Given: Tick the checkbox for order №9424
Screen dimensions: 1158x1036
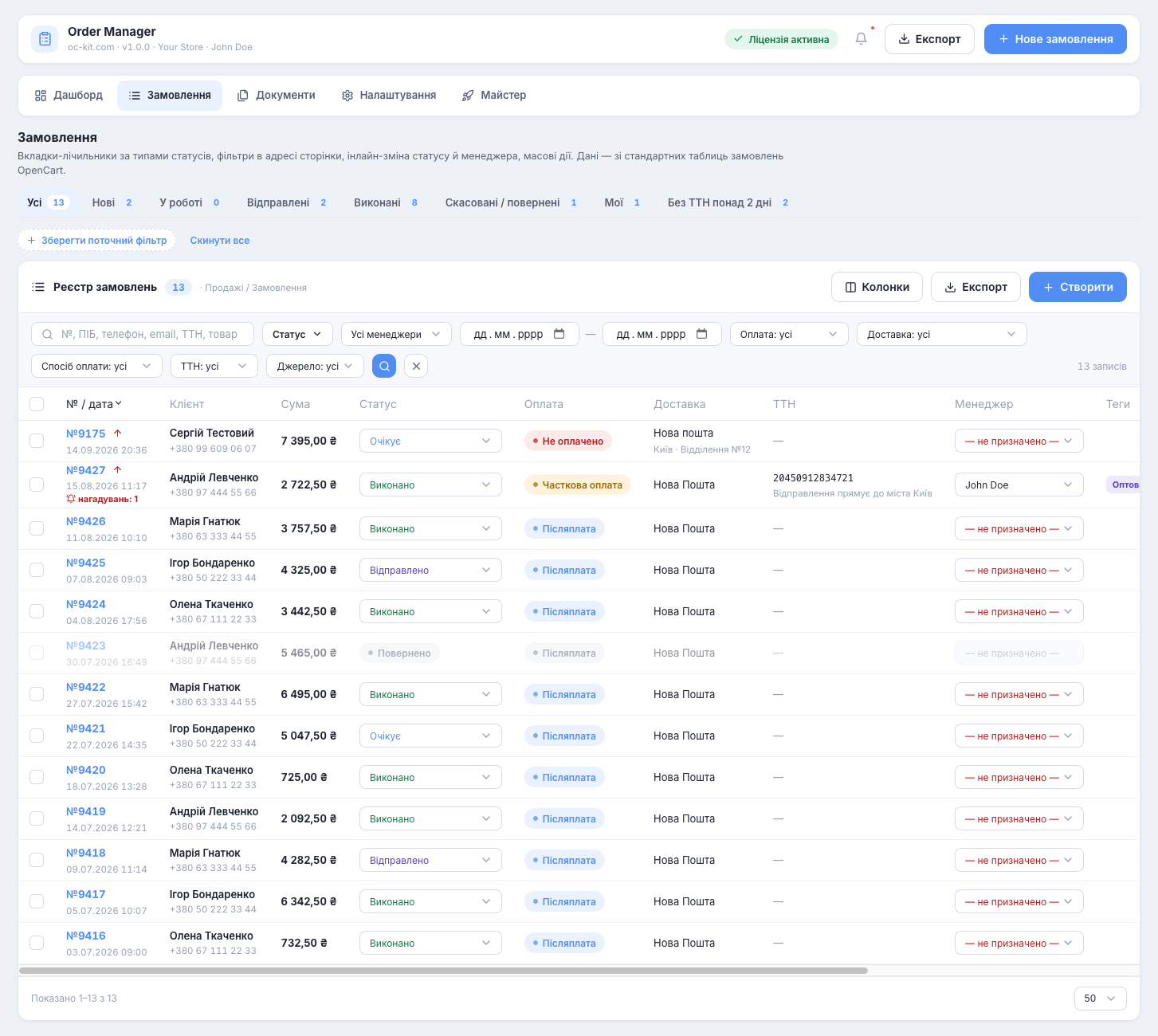Looking at the screenshot, I should [37, 611].
